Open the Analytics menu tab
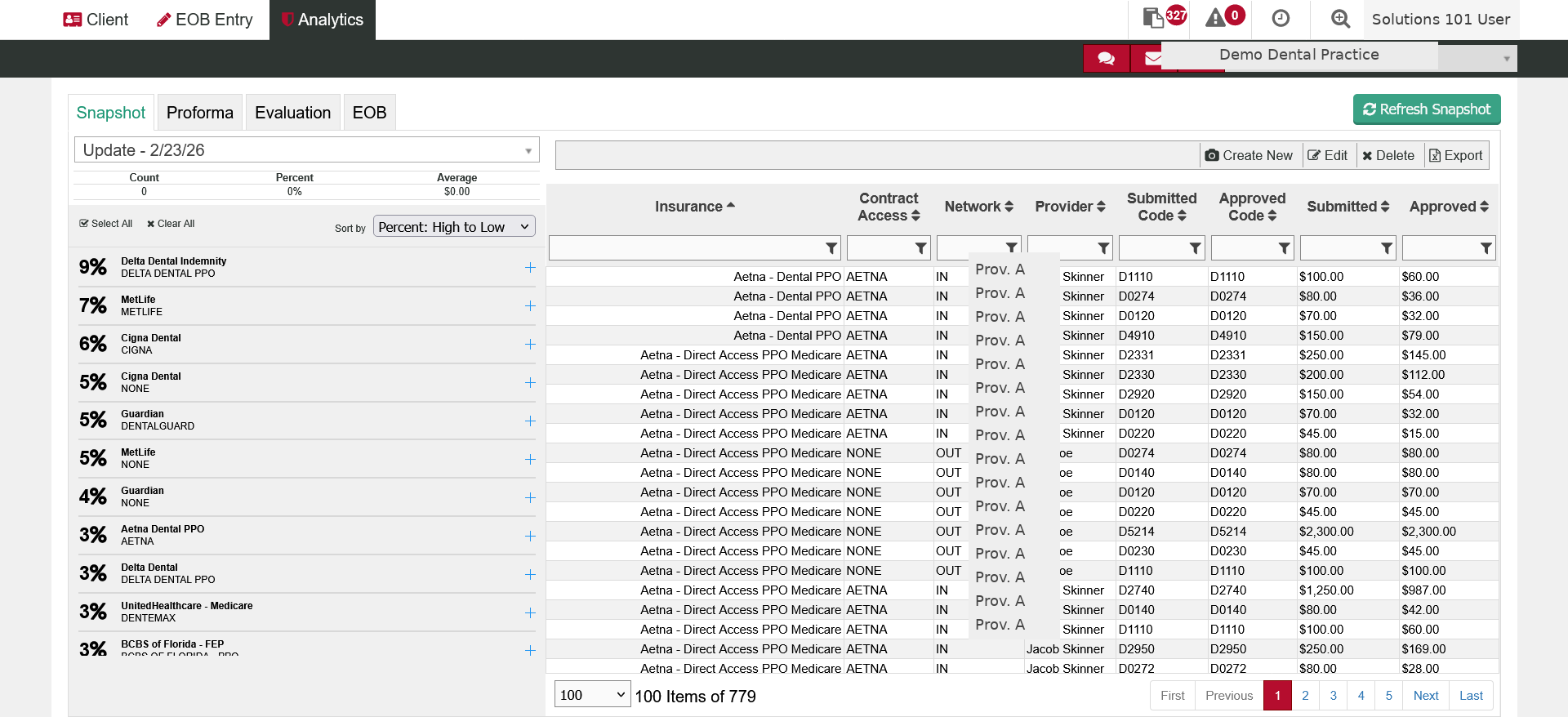The image size is (1568, 717). click(323, 20)
